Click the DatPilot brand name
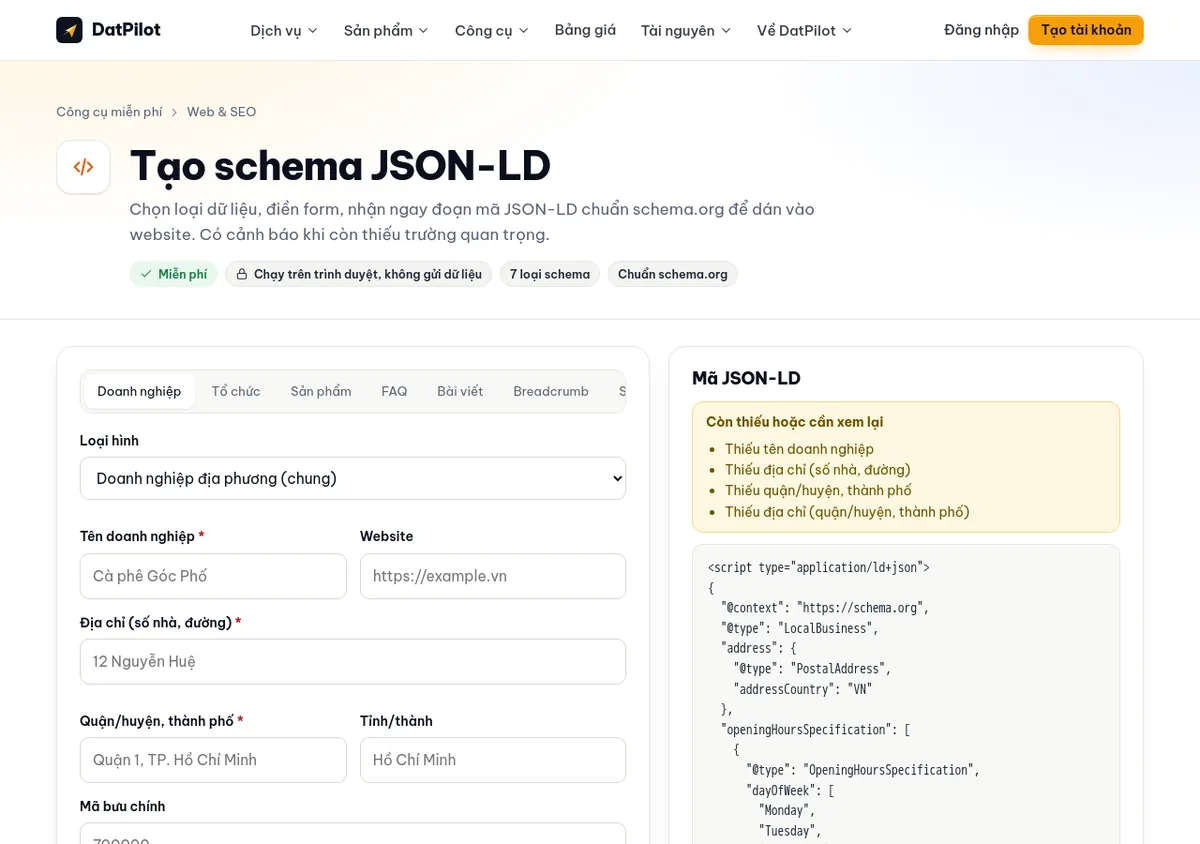 point(126,30)
